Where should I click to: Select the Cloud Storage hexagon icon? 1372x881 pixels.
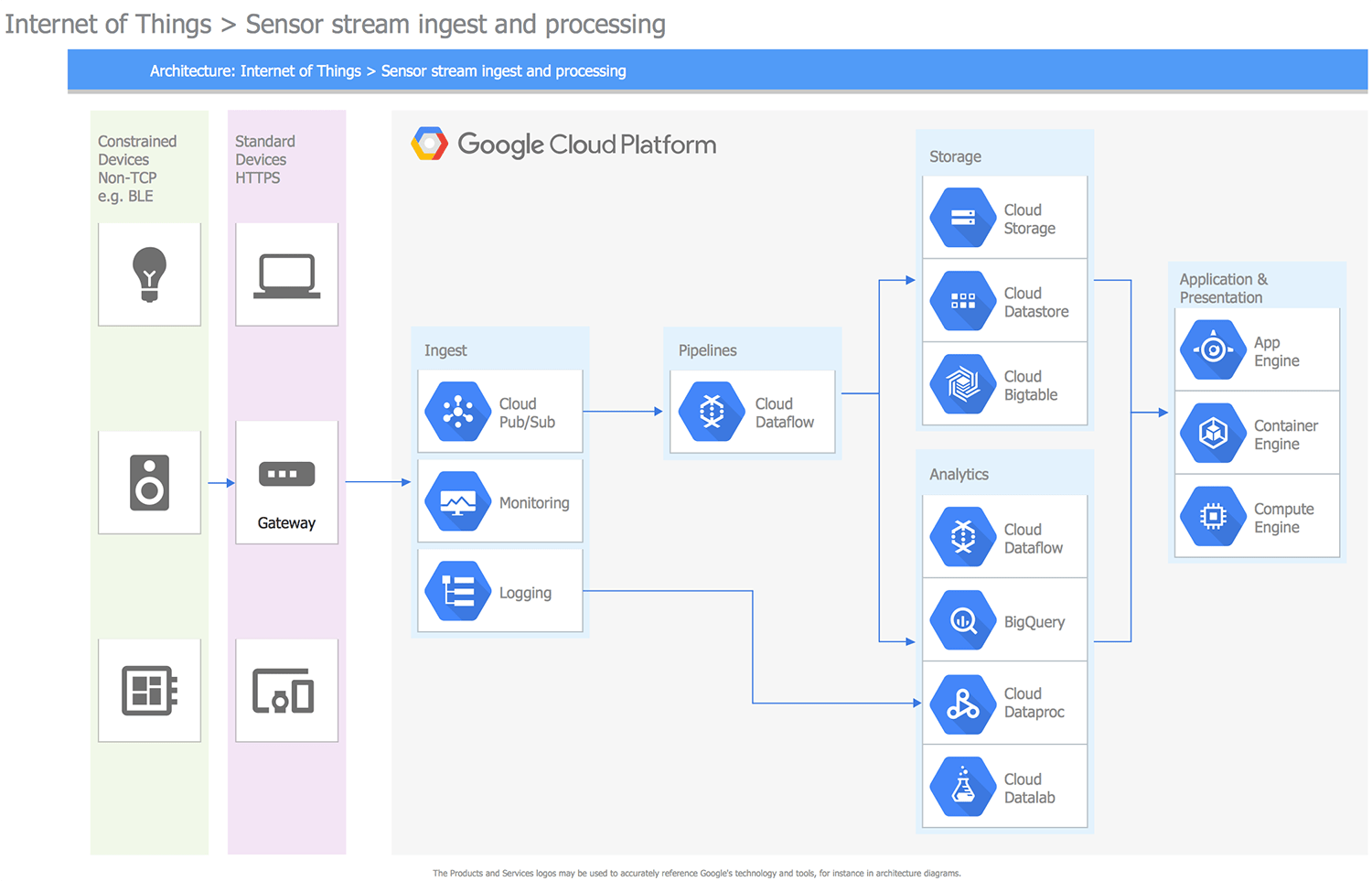962,218
